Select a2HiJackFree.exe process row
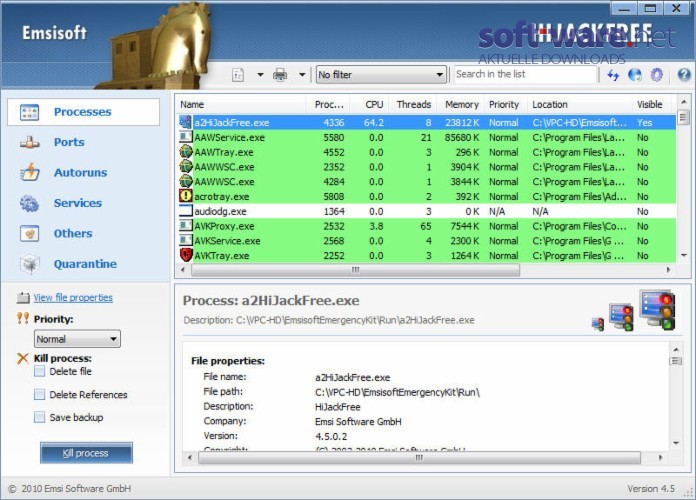 coord(426,123)
